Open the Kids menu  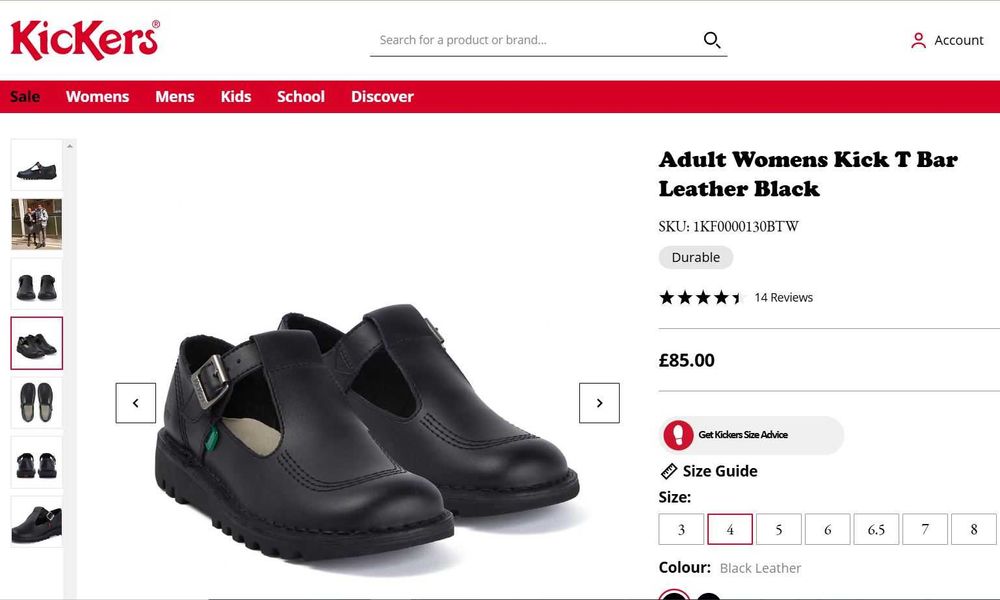click(236, 97)
